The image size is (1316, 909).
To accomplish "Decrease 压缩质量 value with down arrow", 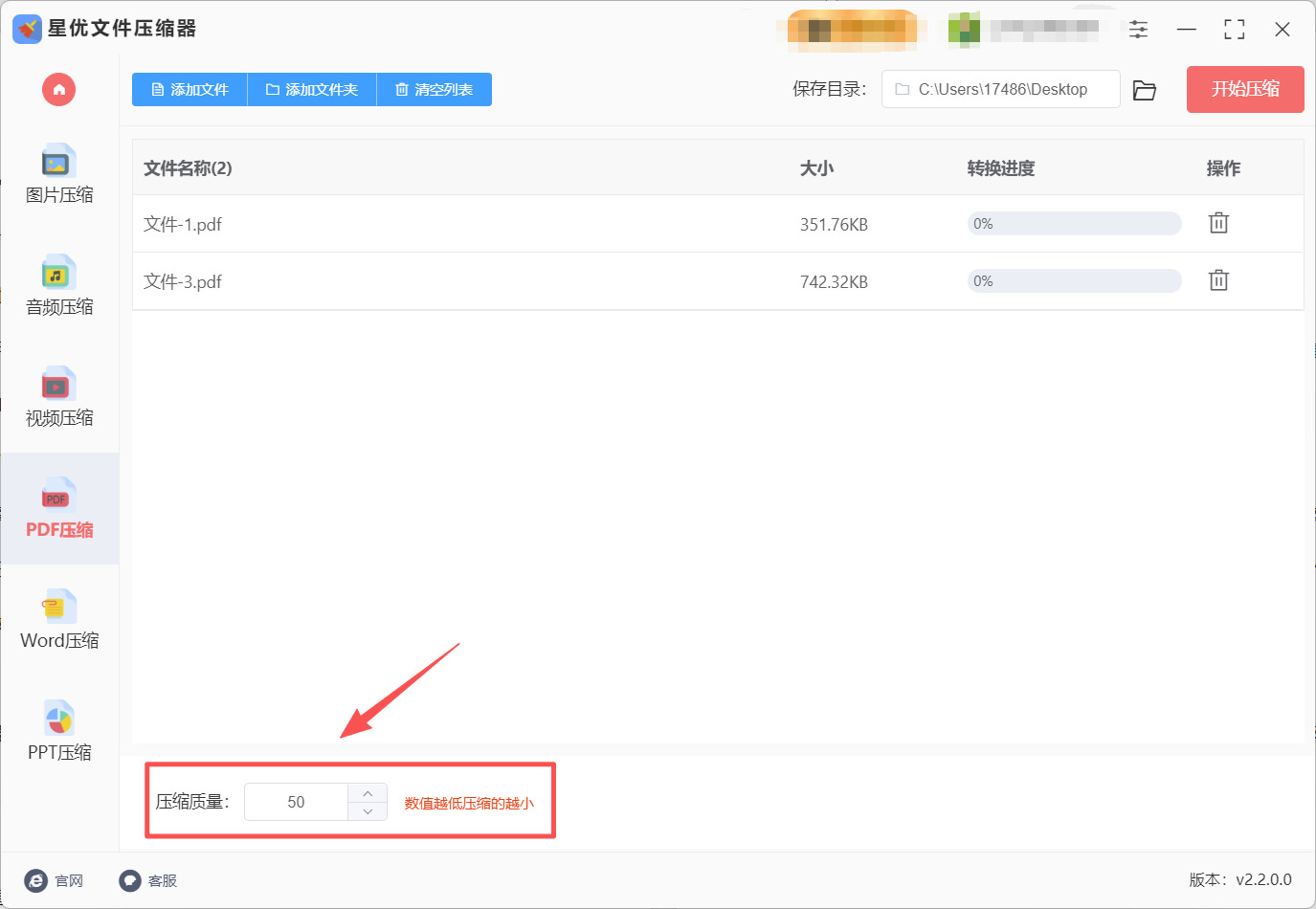I will click(x=368, y=811).
